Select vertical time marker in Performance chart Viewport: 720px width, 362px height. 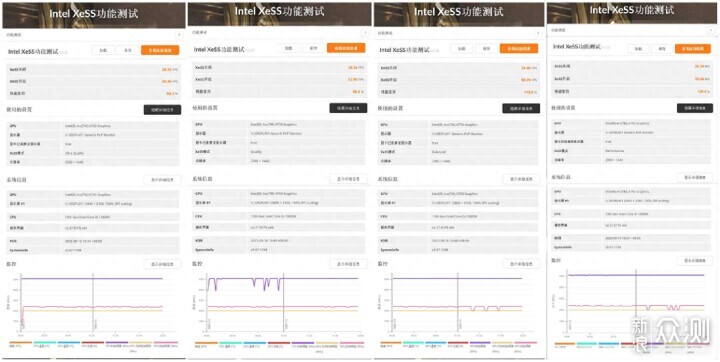[636, 301]
